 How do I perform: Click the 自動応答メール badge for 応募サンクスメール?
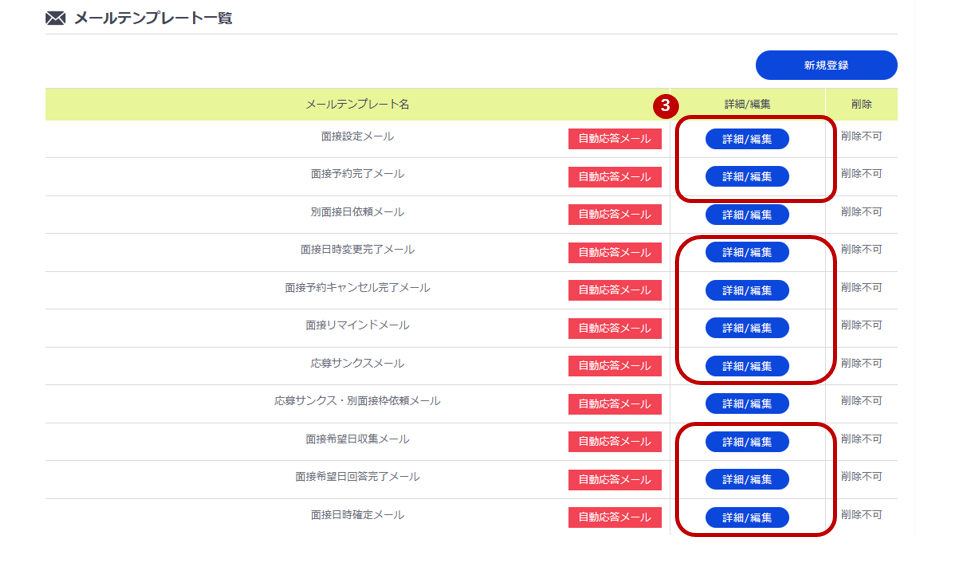pyautogui.click(x=613, y=365)
